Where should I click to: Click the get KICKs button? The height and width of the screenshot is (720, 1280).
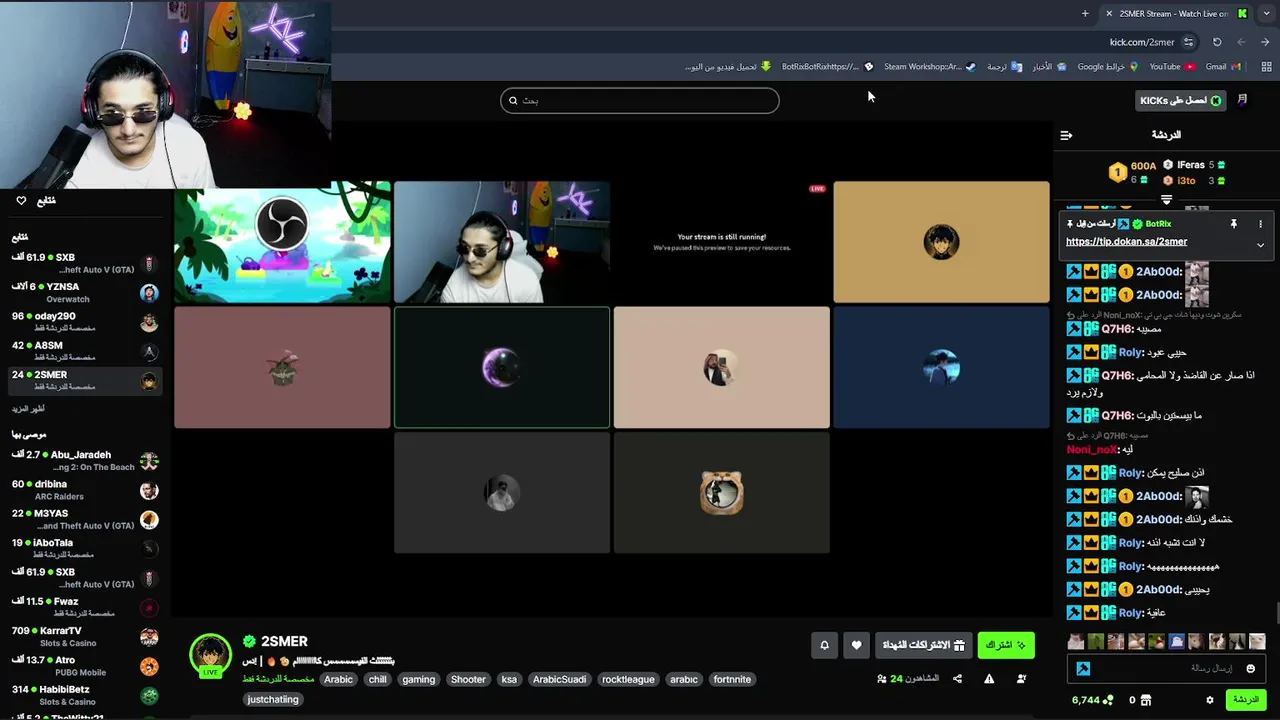click(x=1181, y=100)
